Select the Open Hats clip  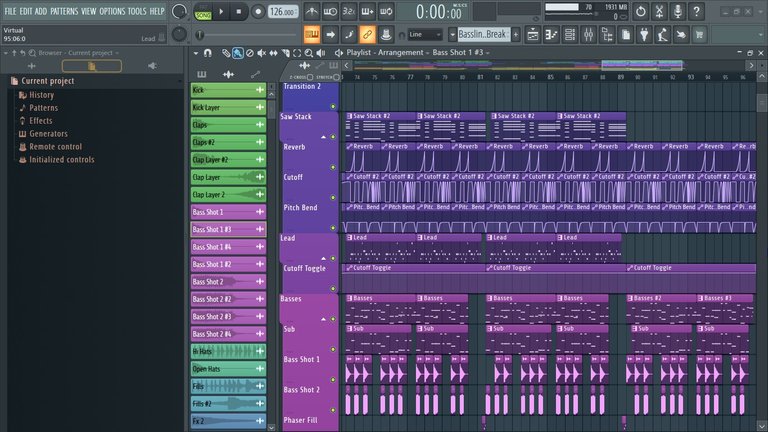(228, 369)
